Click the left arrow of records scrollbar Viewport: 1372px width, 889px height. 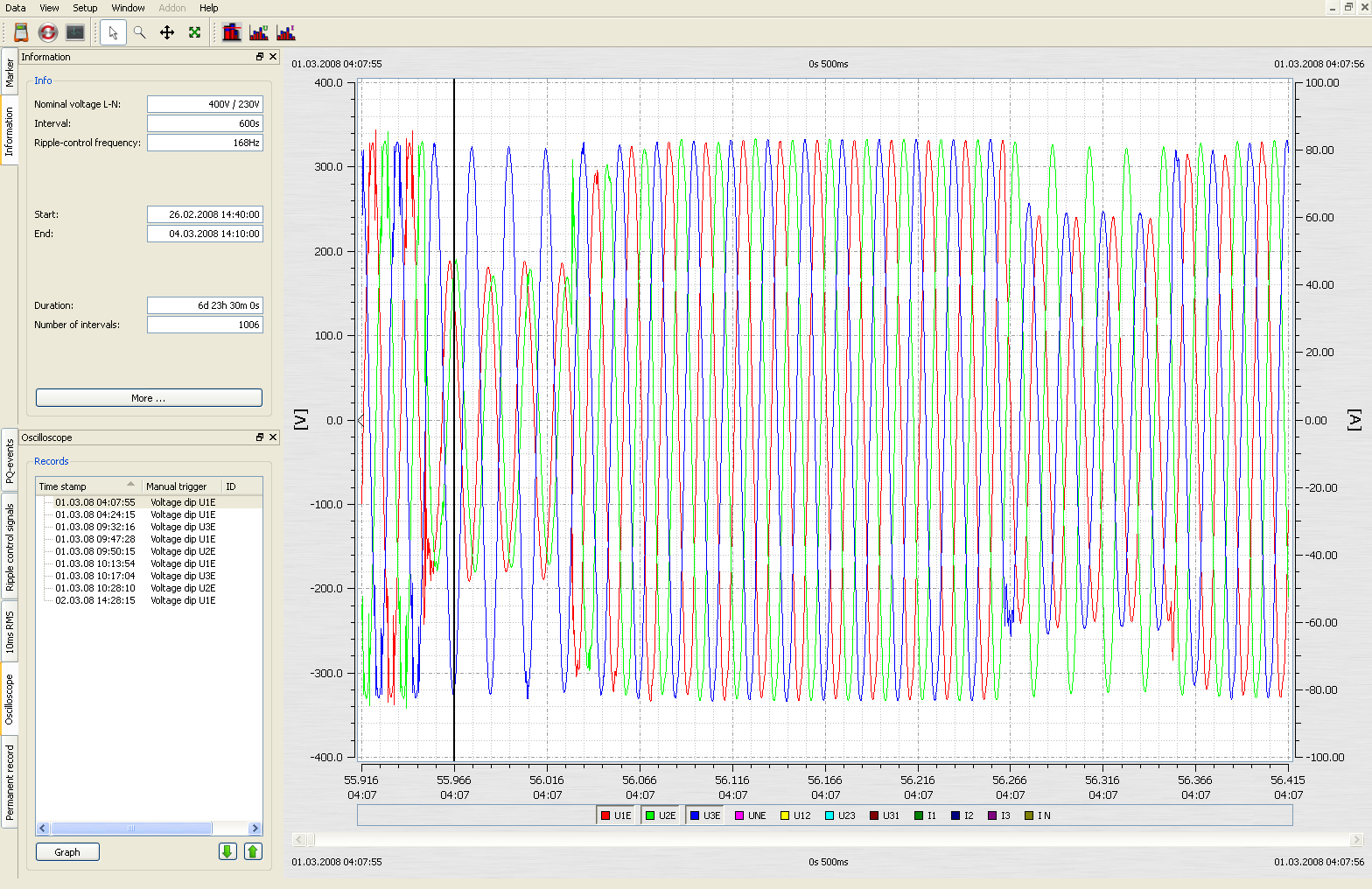pos(43,829)
